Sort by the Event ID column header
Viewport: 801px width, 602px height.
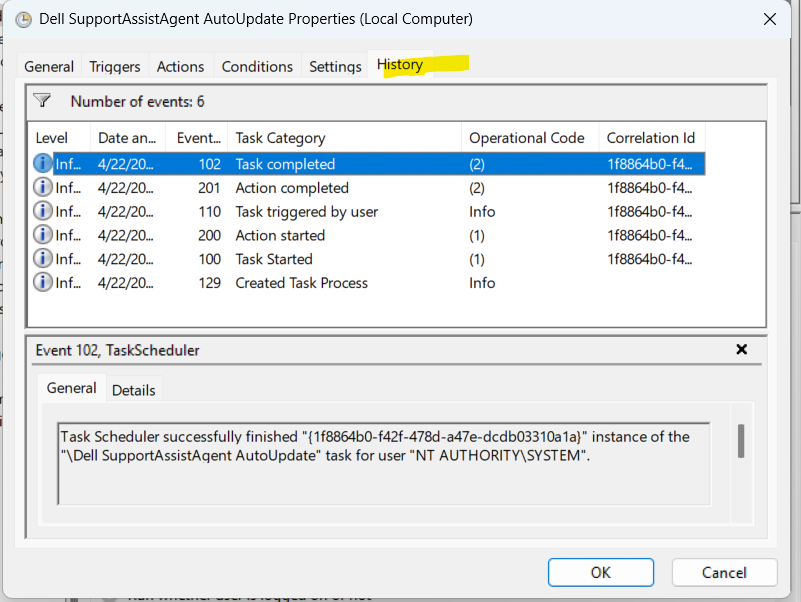tap(197, 138)
